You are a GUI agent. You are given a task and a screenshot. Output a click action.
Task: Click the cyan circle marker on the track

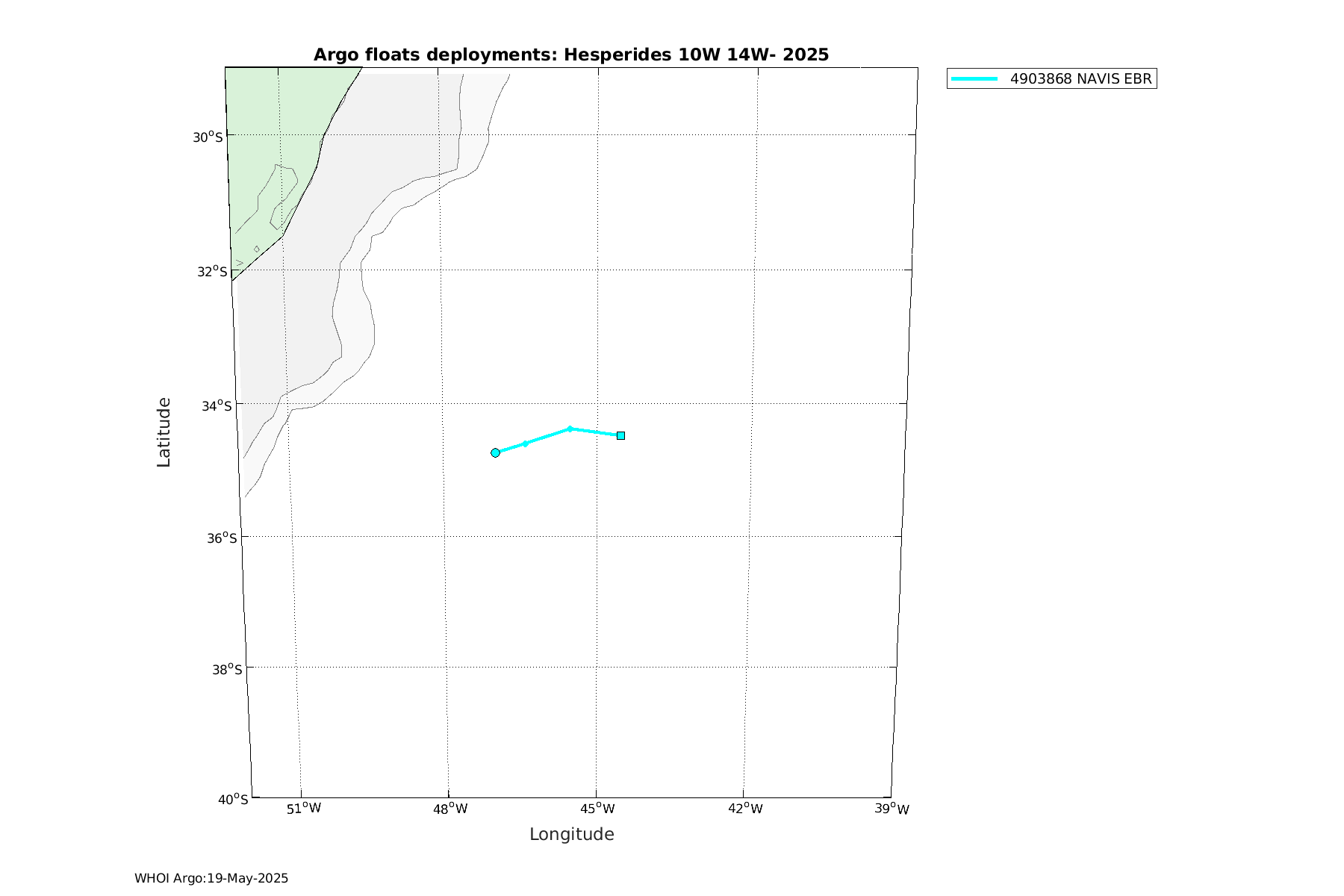495,452
